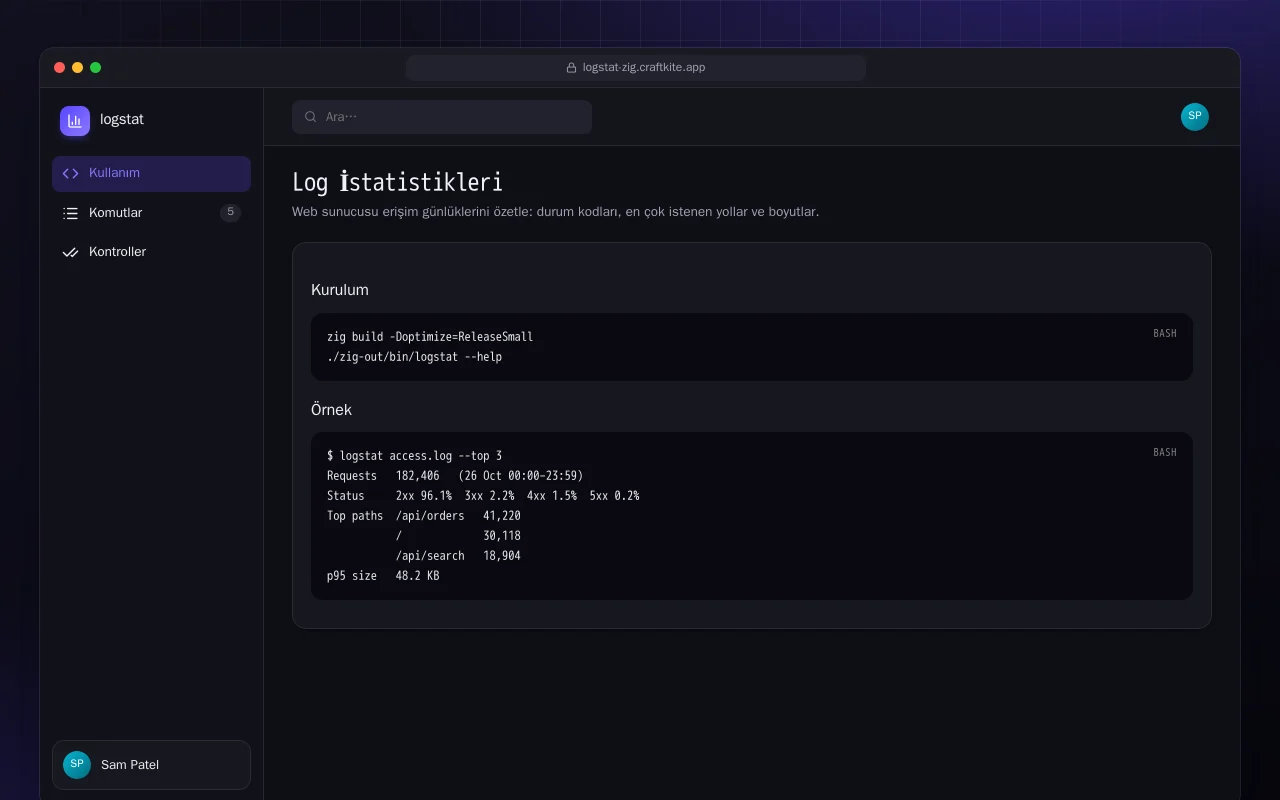
Task: Click the BASH label in the Örnek block
Action: pyautogui.click(x=1165, y=452)
